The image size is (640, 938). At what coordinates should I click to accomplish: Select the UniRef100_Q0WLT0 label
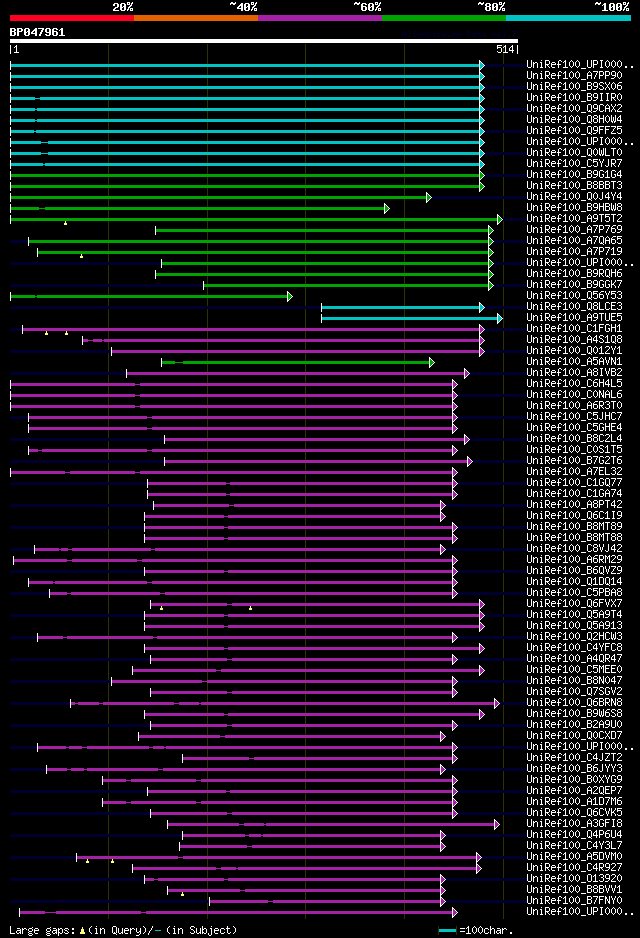click(574, 153)
